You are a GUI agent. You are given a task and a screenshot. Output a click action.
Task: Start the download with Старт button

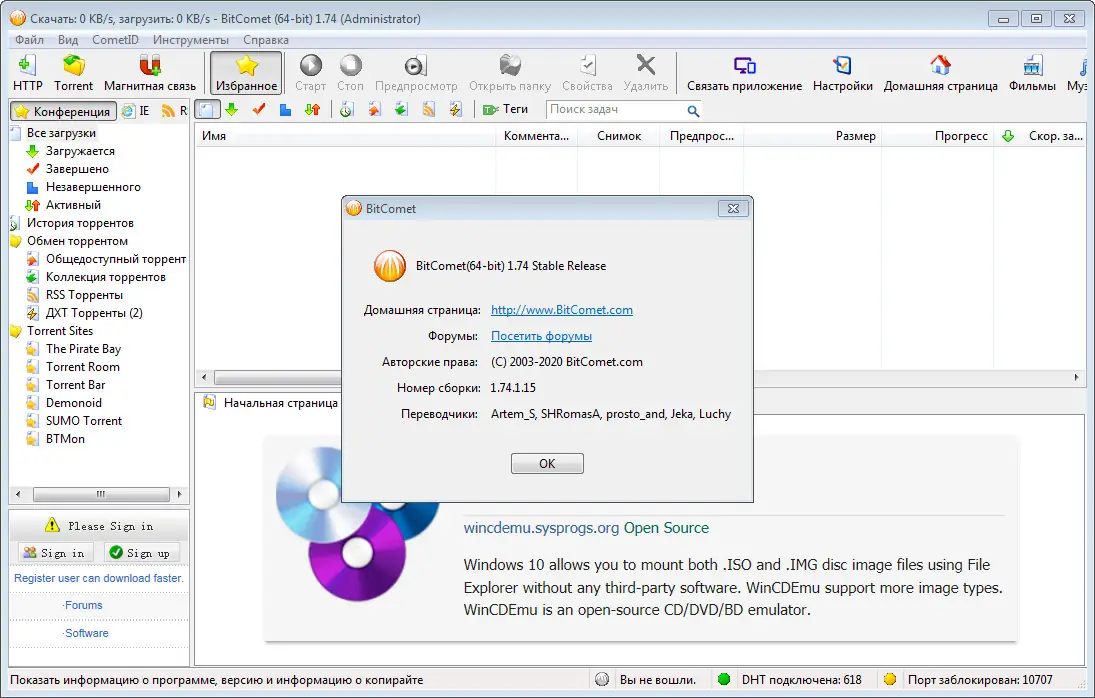[x=310, y=70]
